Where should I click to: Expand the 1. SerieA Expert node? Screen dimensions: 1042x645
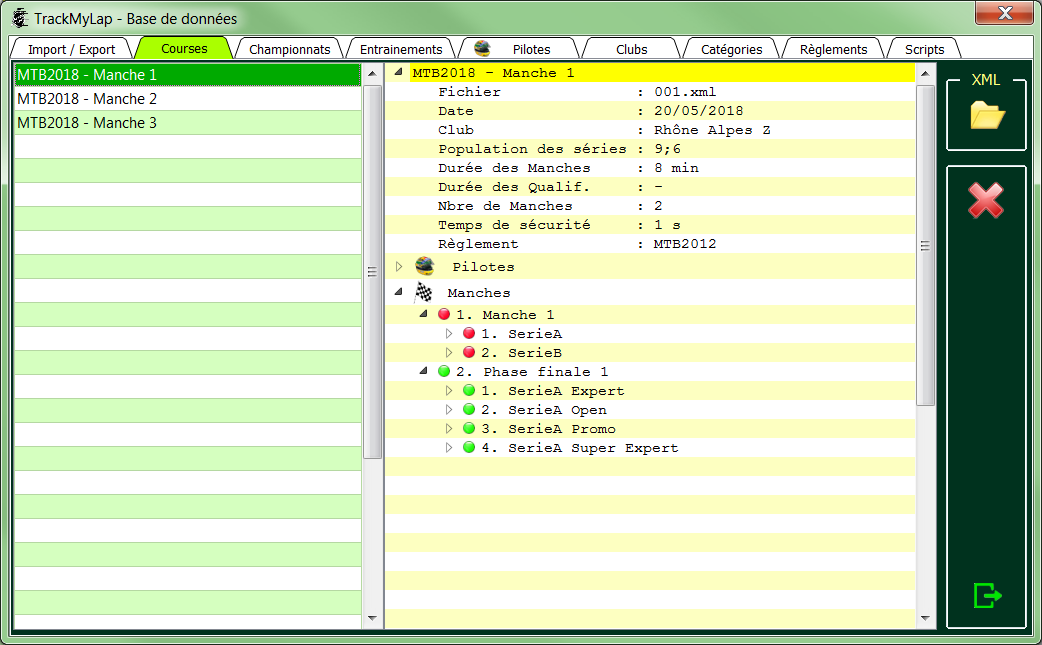click(449, 391)
